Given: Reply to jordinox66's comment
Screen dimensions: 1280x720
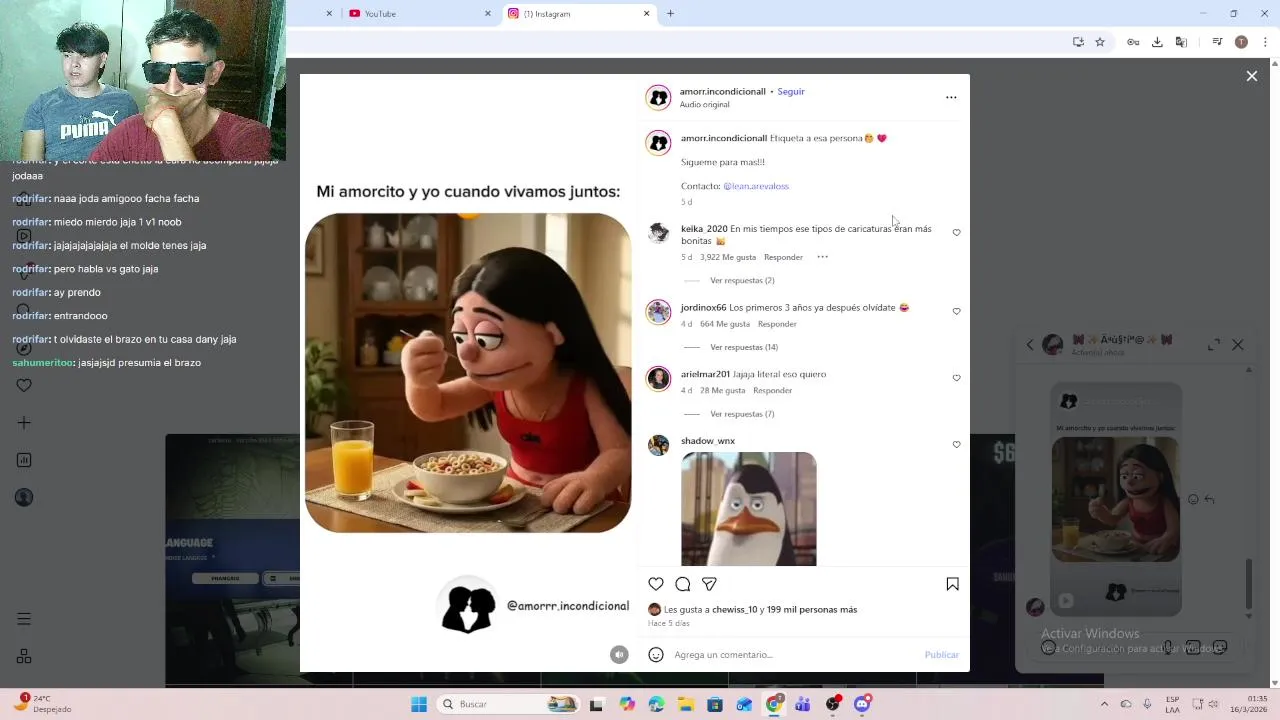Looking at the screenshot, I should [x=777, y=324].
